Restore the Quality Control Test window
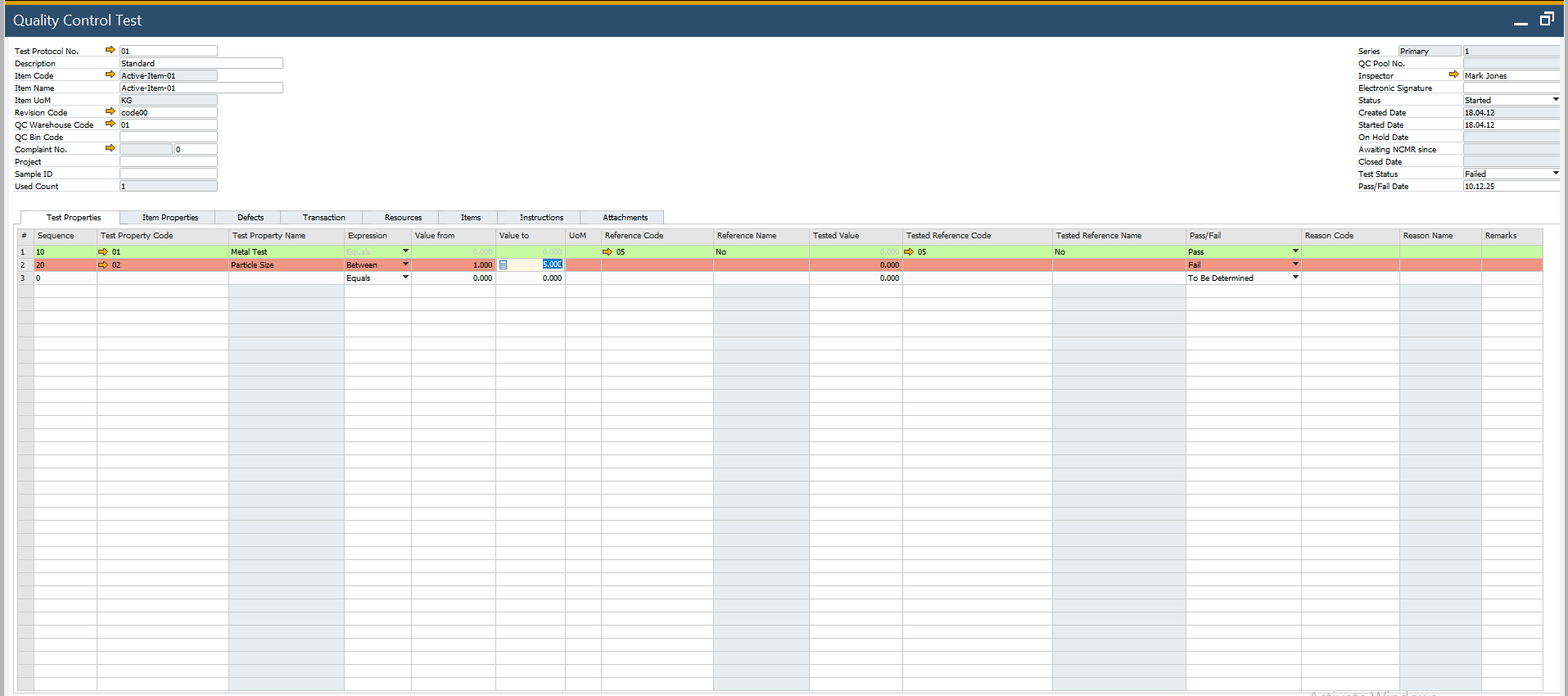1568x696 pixels. click(1547, 20)
